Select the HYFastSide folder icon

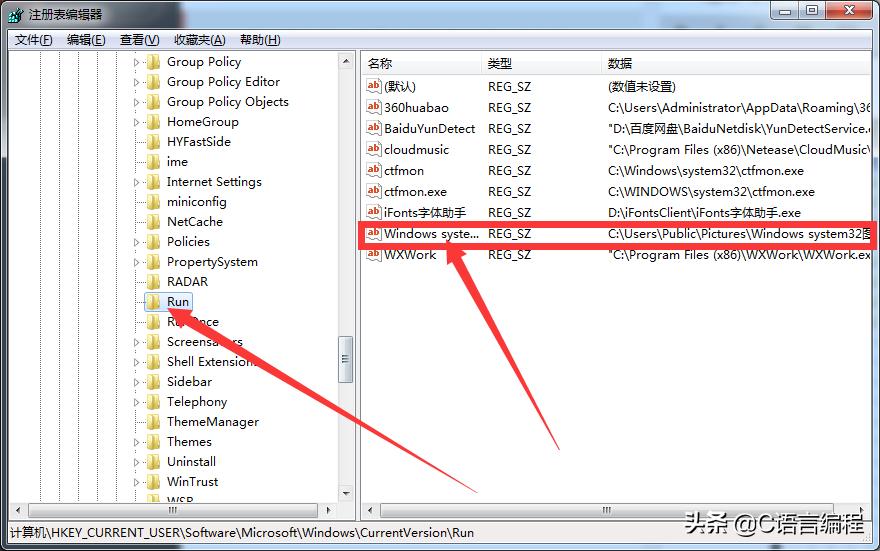[x=153, y=142]
